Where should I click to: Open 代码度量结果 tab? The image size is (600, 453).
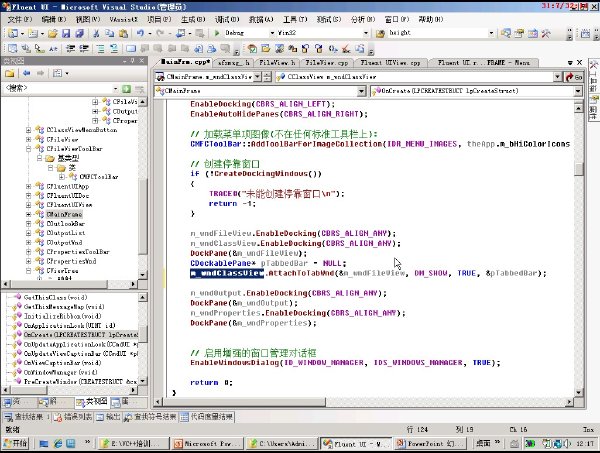(x=207, y=417)
